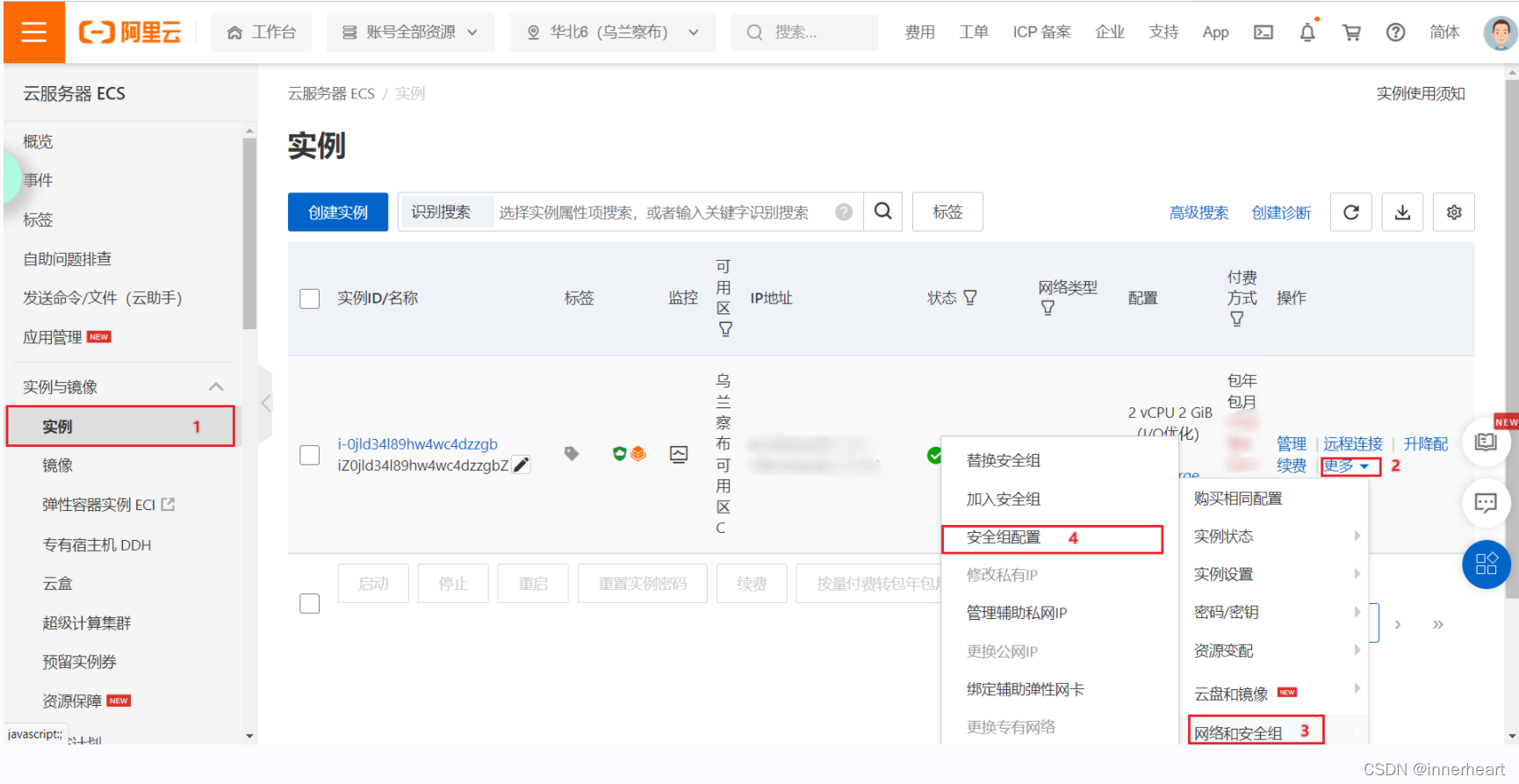Select 绑定辅助弹性网卡 menu entry
This screenshot has height=784, width=1519.
point(1025,689)
